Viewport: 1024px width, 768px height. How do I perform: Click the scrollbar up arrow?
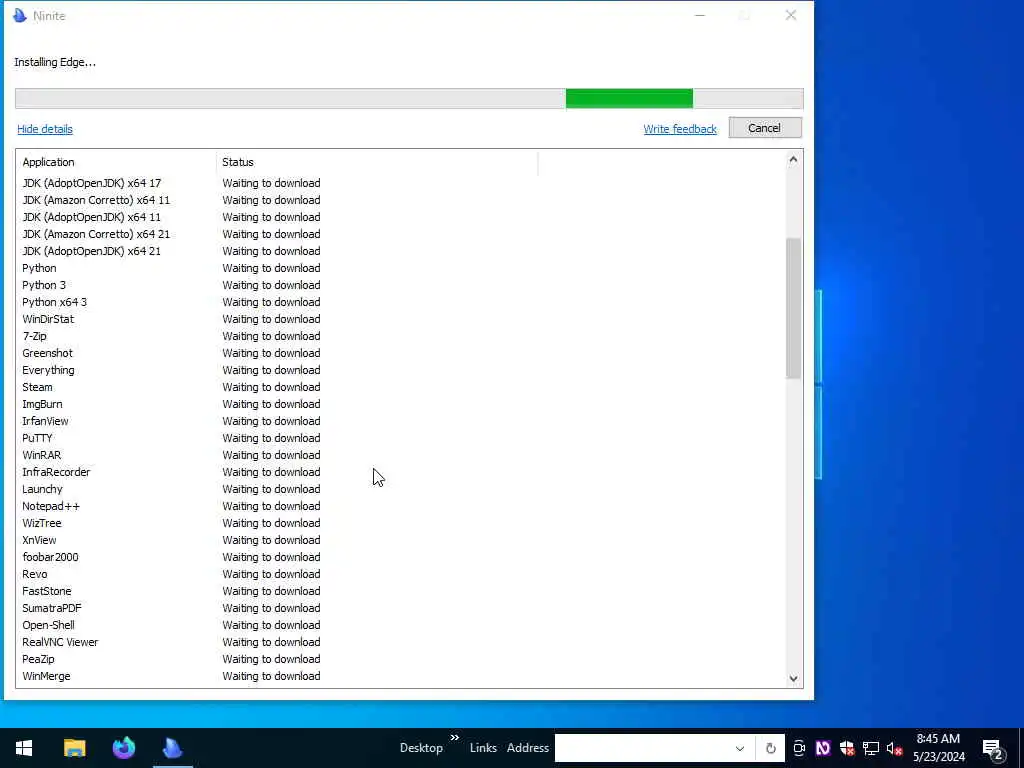pos(793,159)
